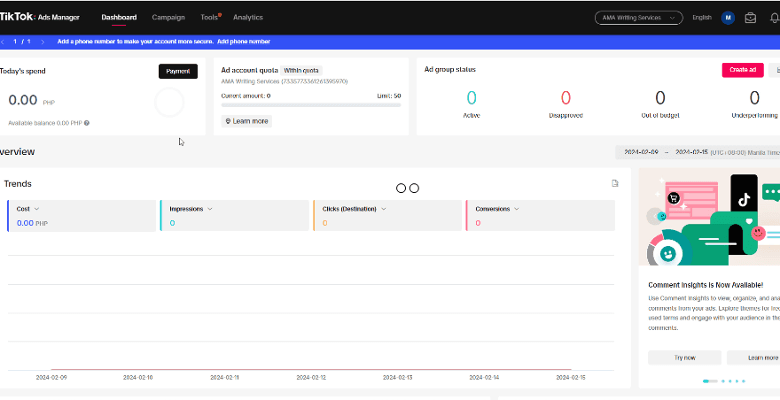Image resolution: width=780 pixels, height=400 pixels.
Task: Click the previous slide arrow on promo card
Action: coord(654,216)
